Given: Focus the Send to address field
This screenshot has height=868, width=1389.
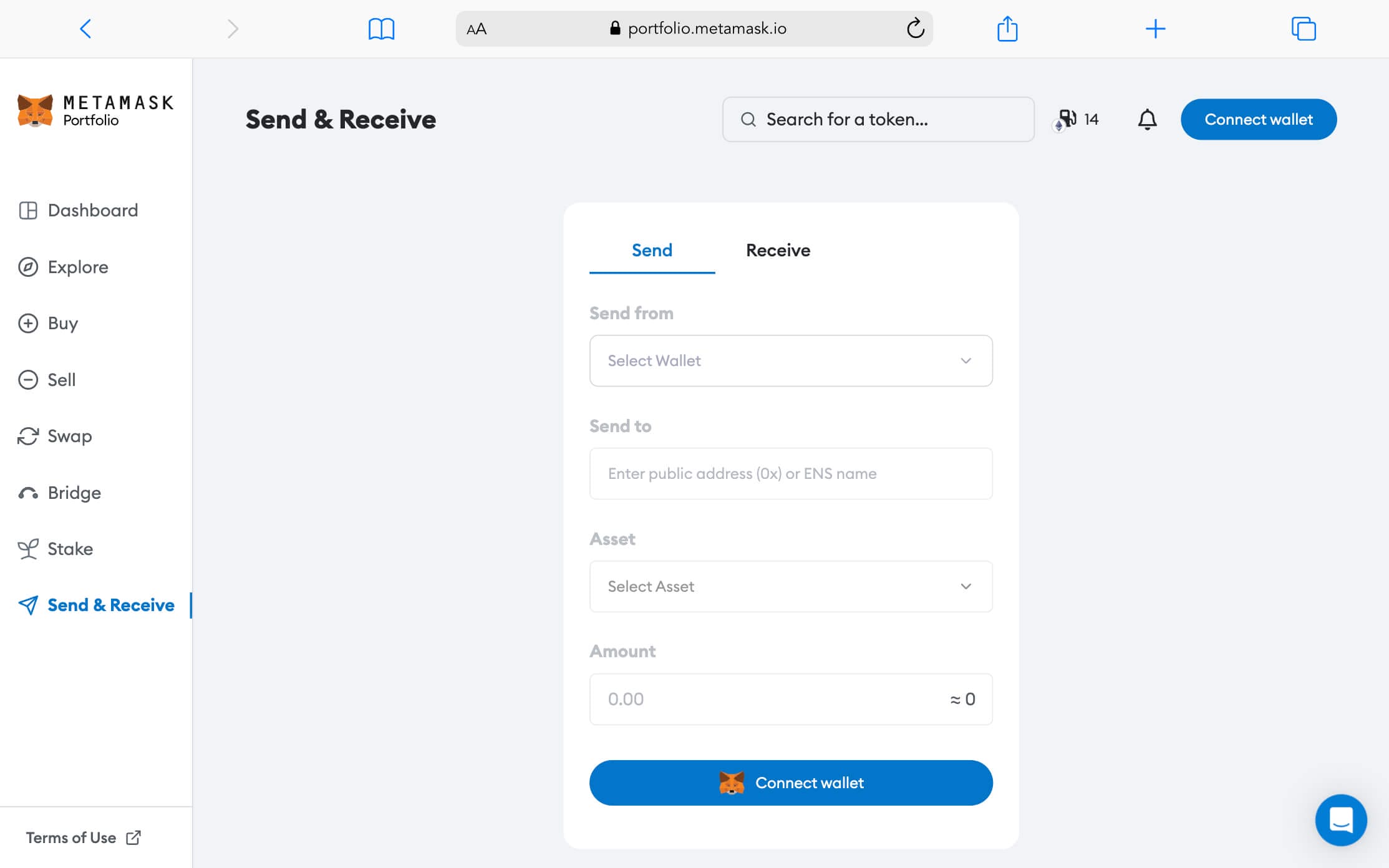Looking at the screenshot, I should point(790,473).
